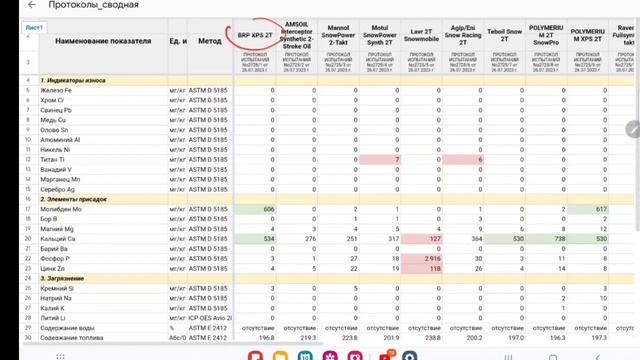
Task: Select bottom row value 238.8
Action: coord(422,338)
